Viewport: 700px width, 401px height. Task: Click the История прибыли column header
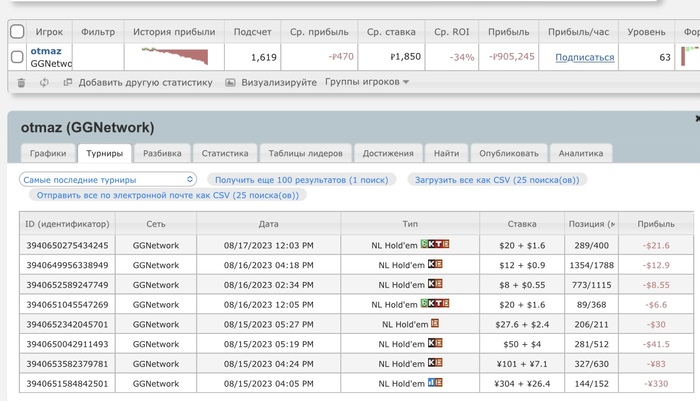click(x=174, y=32)
